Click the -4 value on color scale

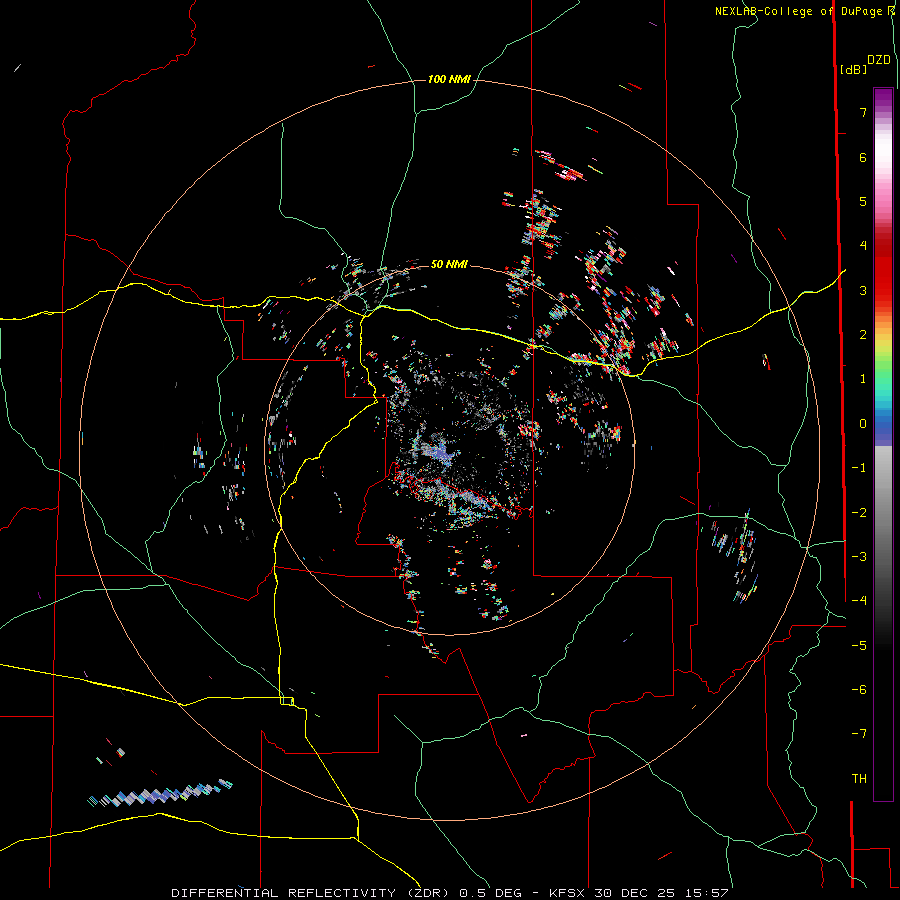click(x=859, y=600)
